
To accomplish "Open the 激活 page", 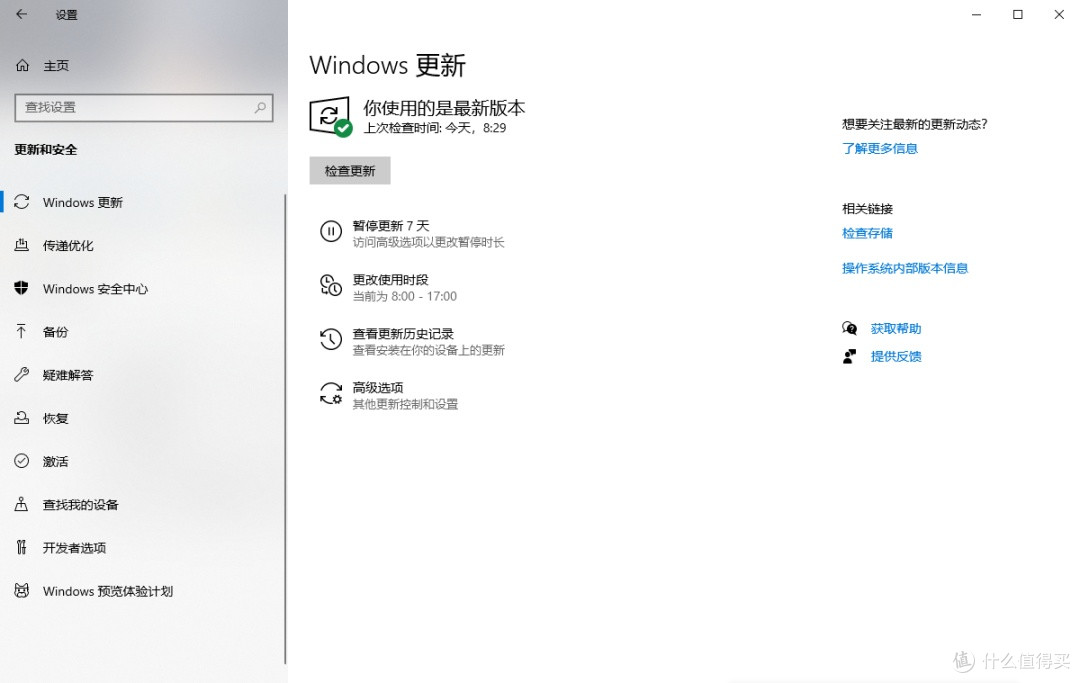I will tap(55, 461).
